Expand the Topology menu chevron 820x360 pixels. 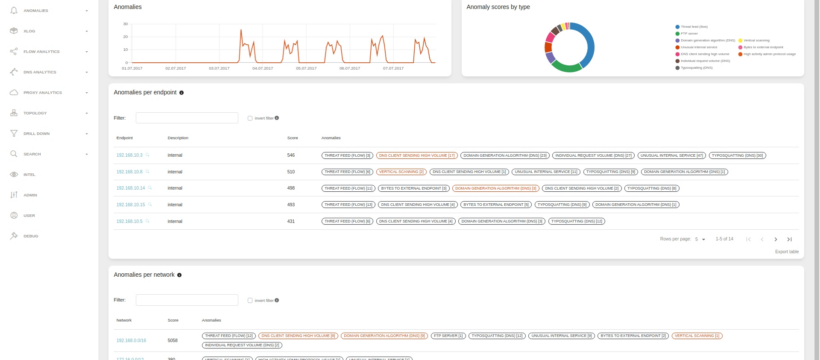tap(87, 113)
